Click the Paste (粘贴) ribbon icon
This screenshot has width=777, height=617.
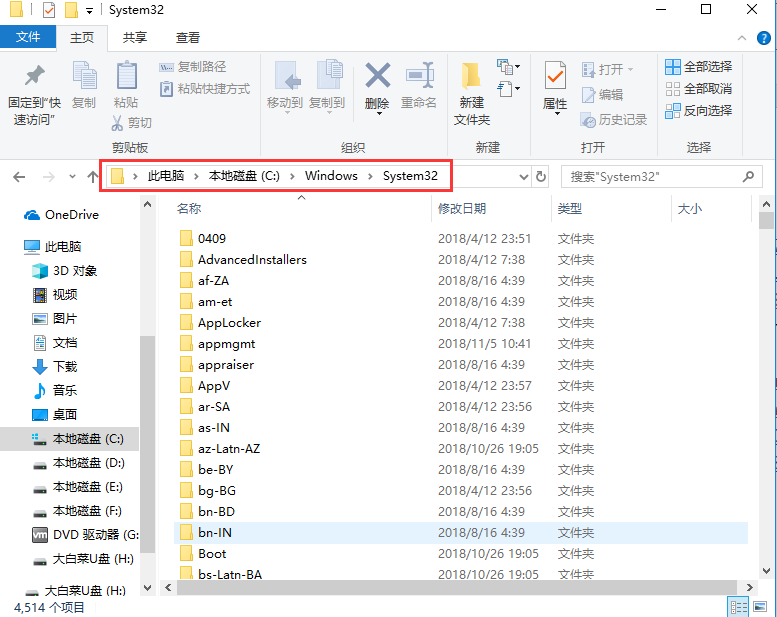(126, 75)
